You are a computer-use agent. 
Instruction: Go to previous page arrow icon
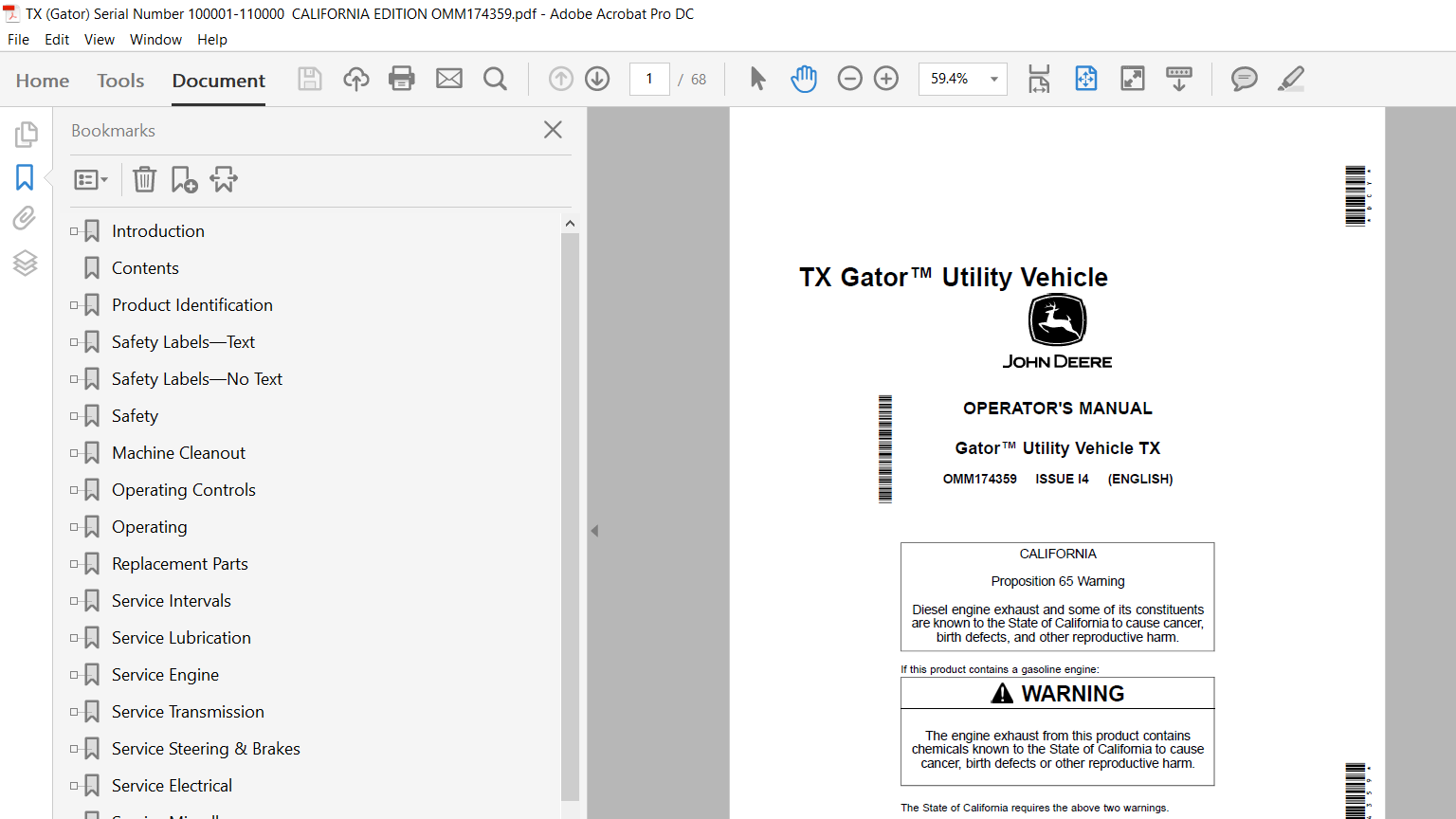[561, 79]
